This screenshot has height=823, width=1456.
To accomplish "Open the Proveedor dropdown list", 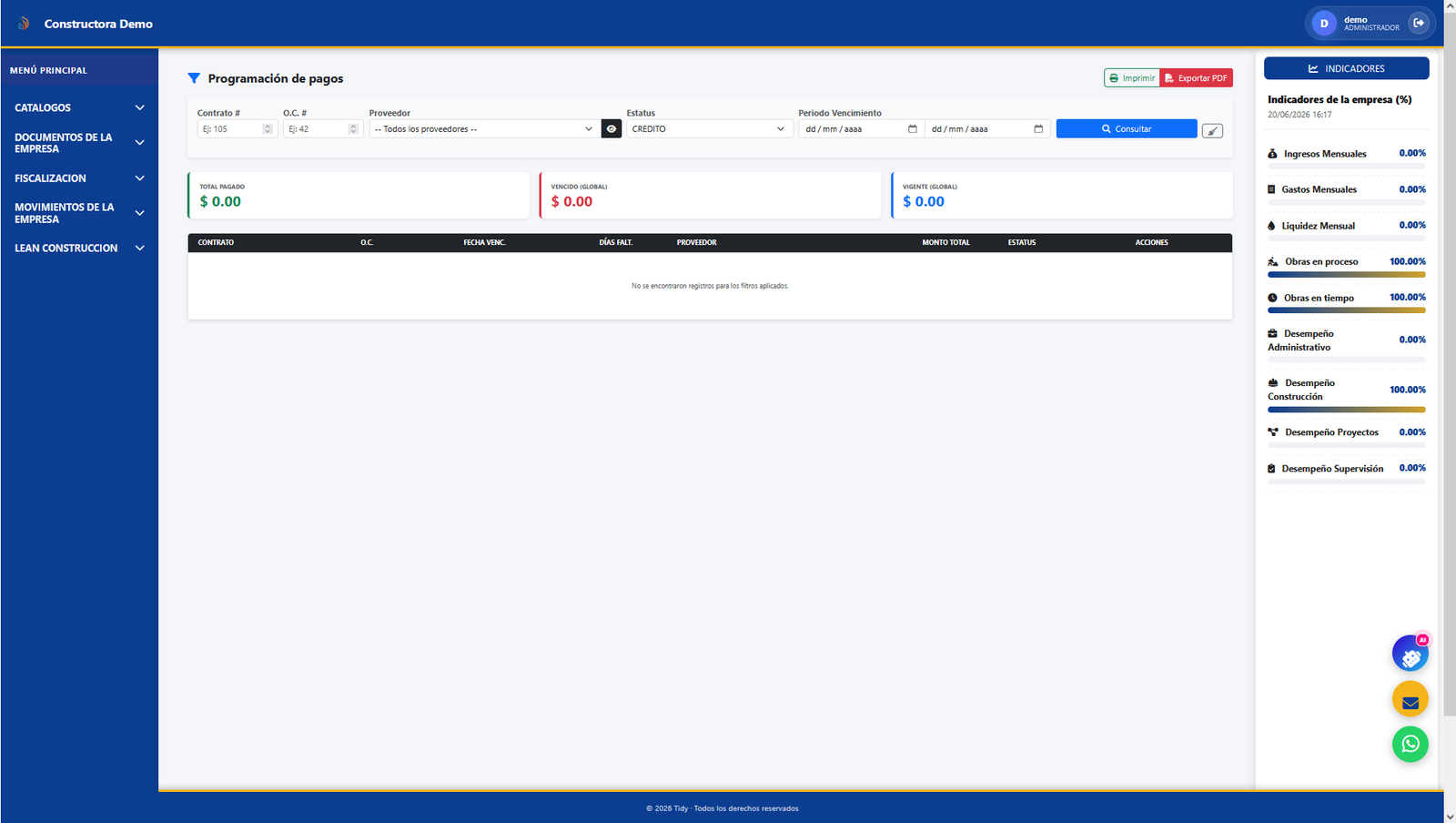I will click(x=484, y=129).
